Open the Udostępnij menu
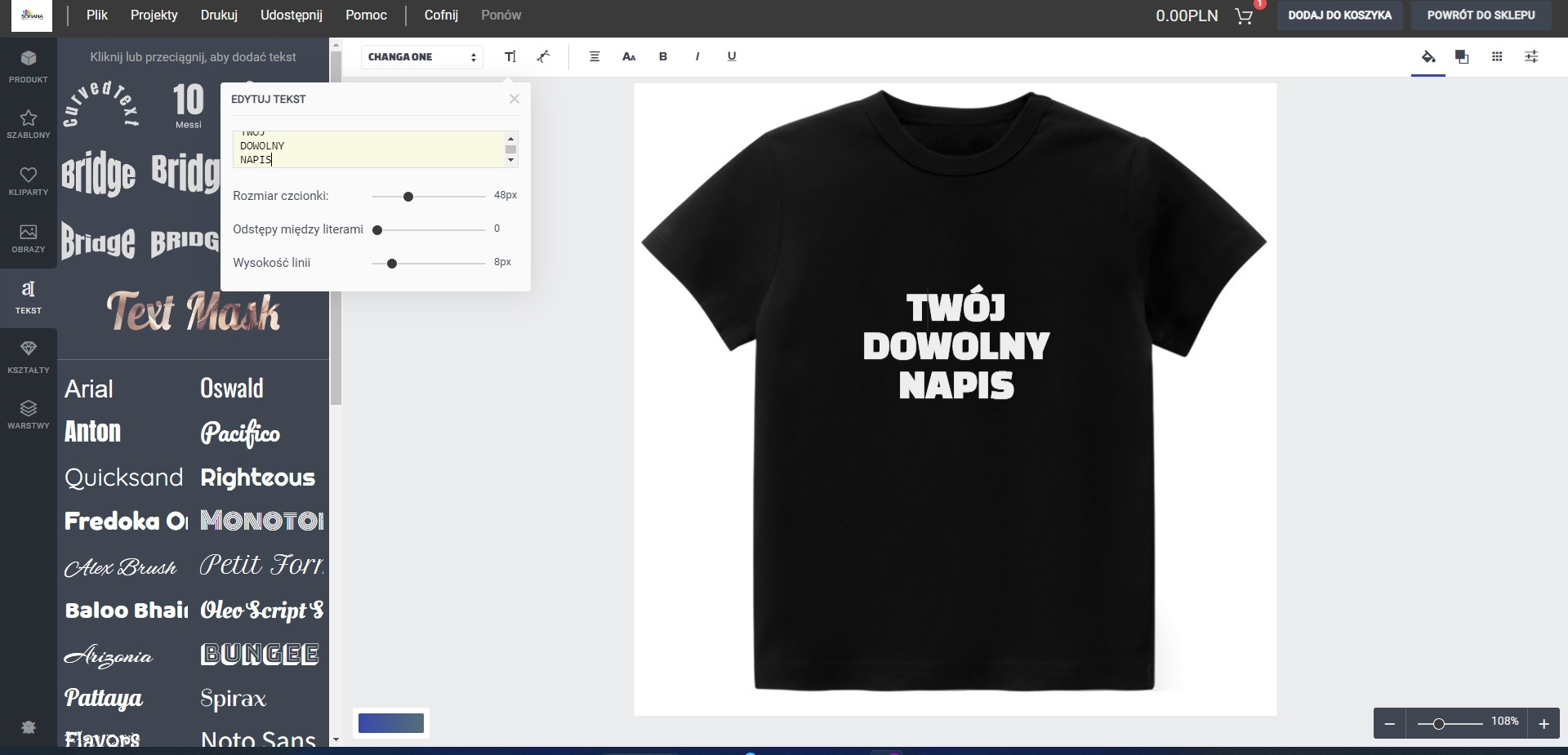 pos(292,15)
